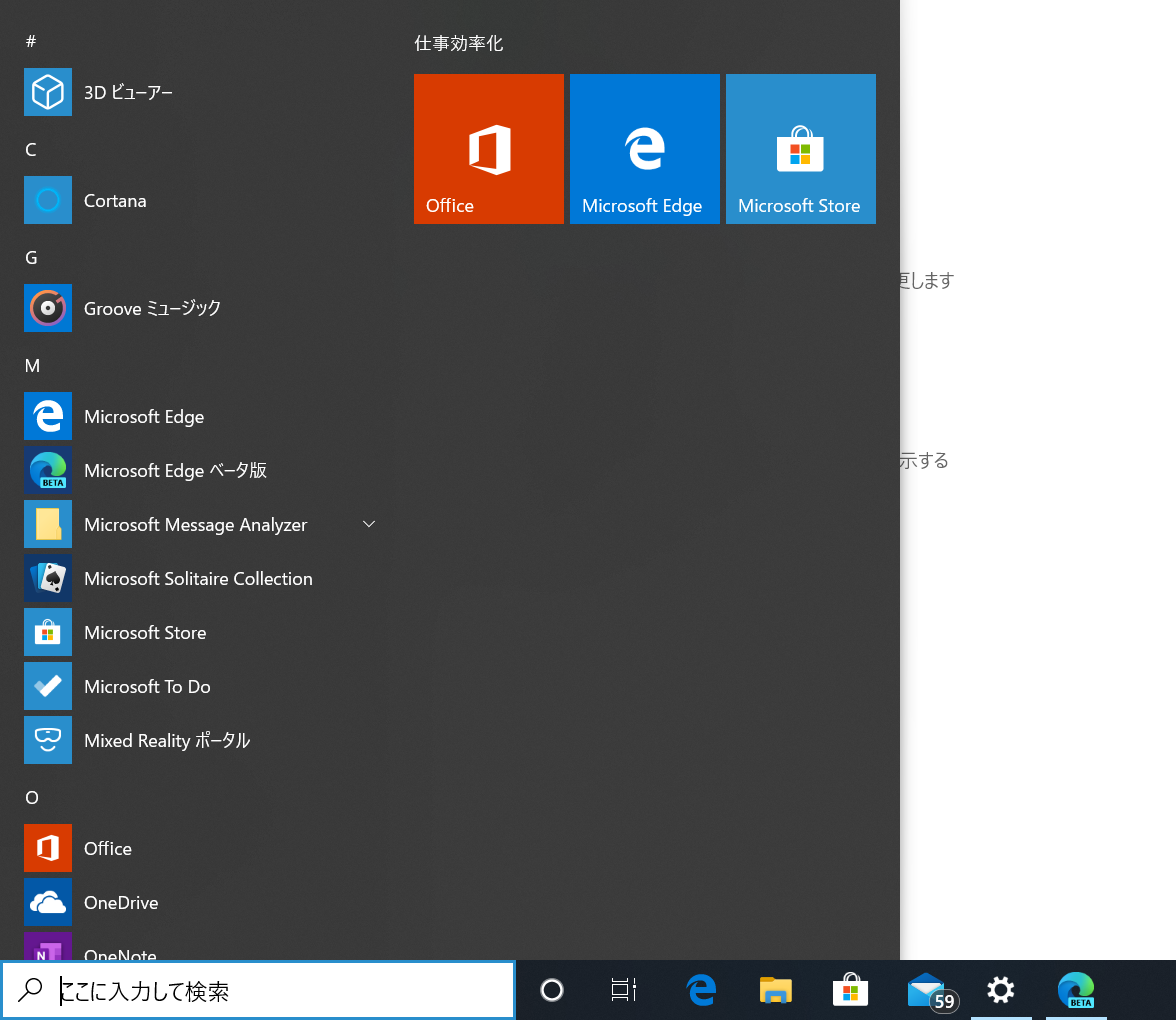Jump via the # letter header
1176x1020 pixels.
click(x=31, y=41)
